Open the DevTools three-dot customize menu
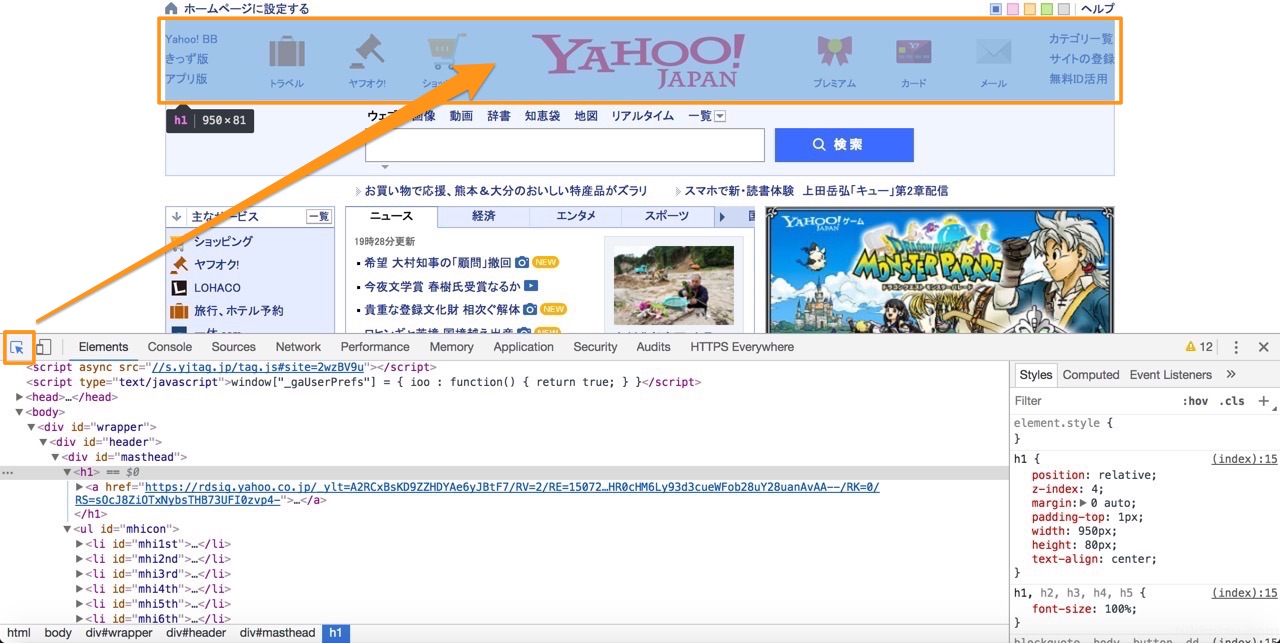Screen dimensions: 1280x643 (1236, 347)
